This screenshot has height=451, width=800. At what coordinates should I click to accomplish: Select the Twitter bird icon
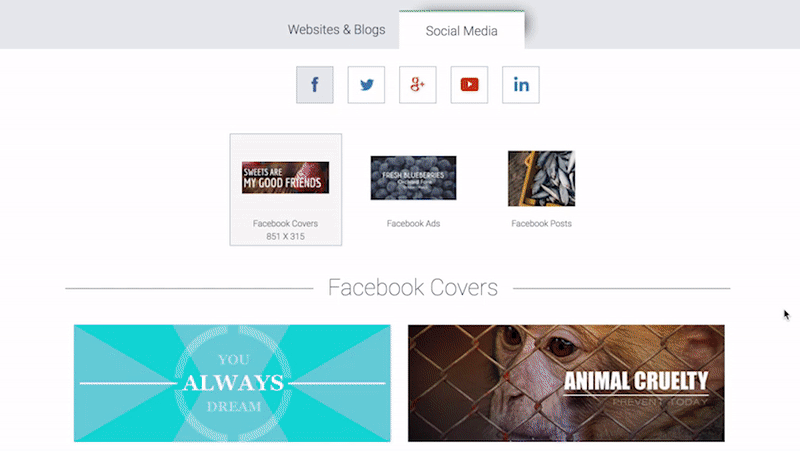pyautogui.click(x=366, y=85)
